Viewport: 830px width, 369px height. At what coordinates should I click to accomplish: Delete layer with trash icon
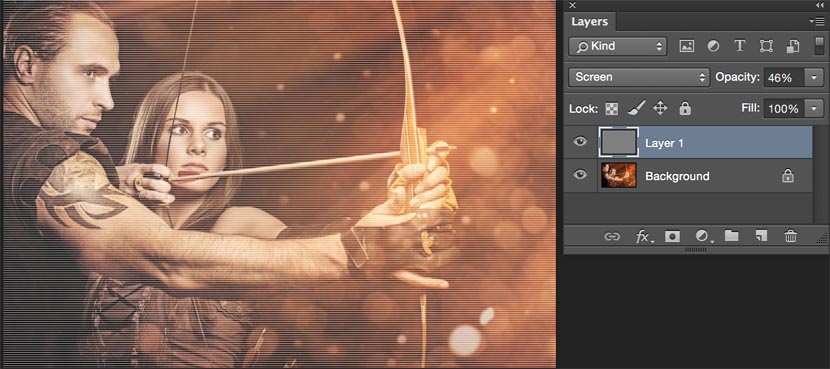point(791,236)
